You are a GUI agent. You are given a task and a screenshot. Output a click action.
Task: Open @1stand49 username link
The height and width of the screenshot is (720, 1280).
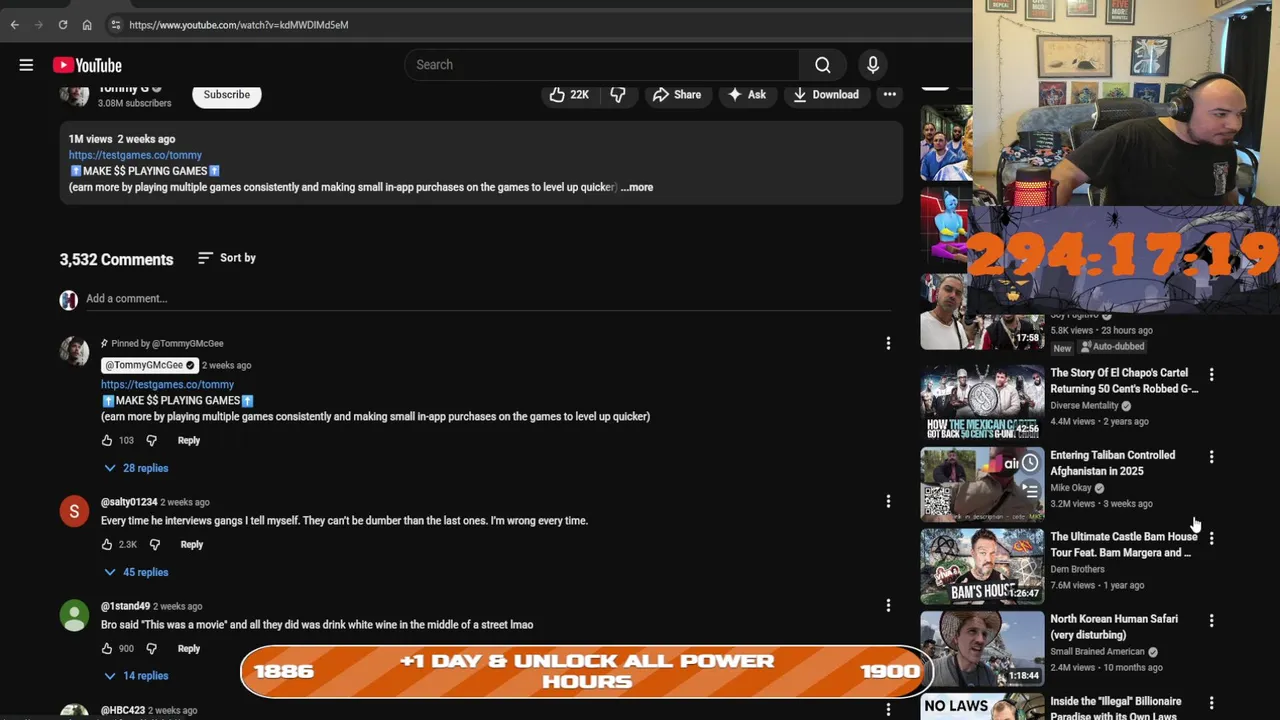click(125, 606)
